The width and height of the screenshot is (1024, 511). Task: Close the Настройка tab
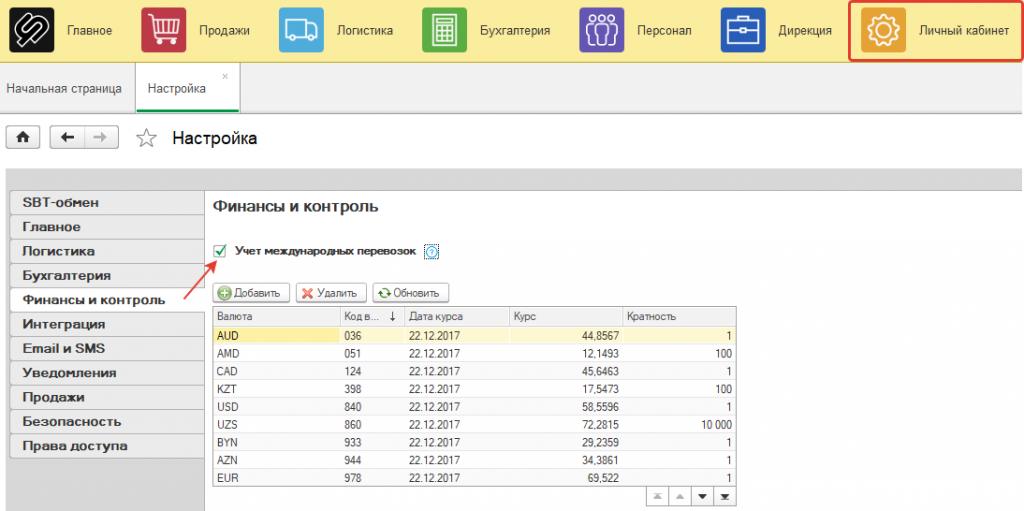(x=225, y=76)
